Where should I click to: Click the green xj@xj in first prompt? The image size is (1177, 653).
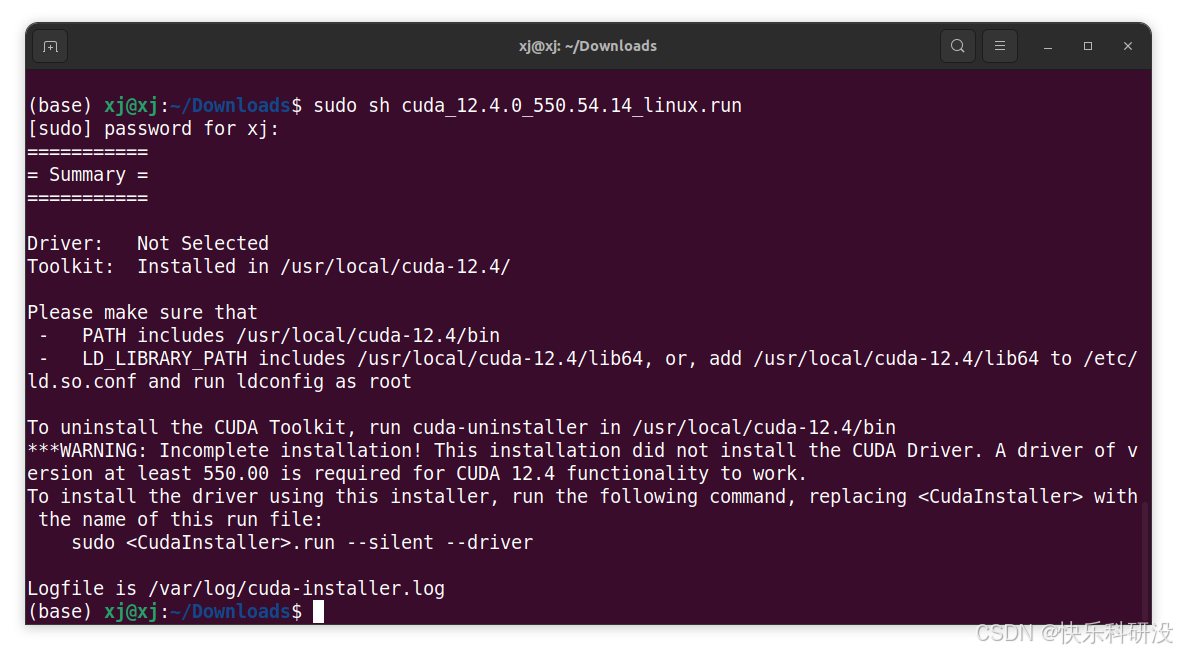pyautogui.click(x=131, y=106)
